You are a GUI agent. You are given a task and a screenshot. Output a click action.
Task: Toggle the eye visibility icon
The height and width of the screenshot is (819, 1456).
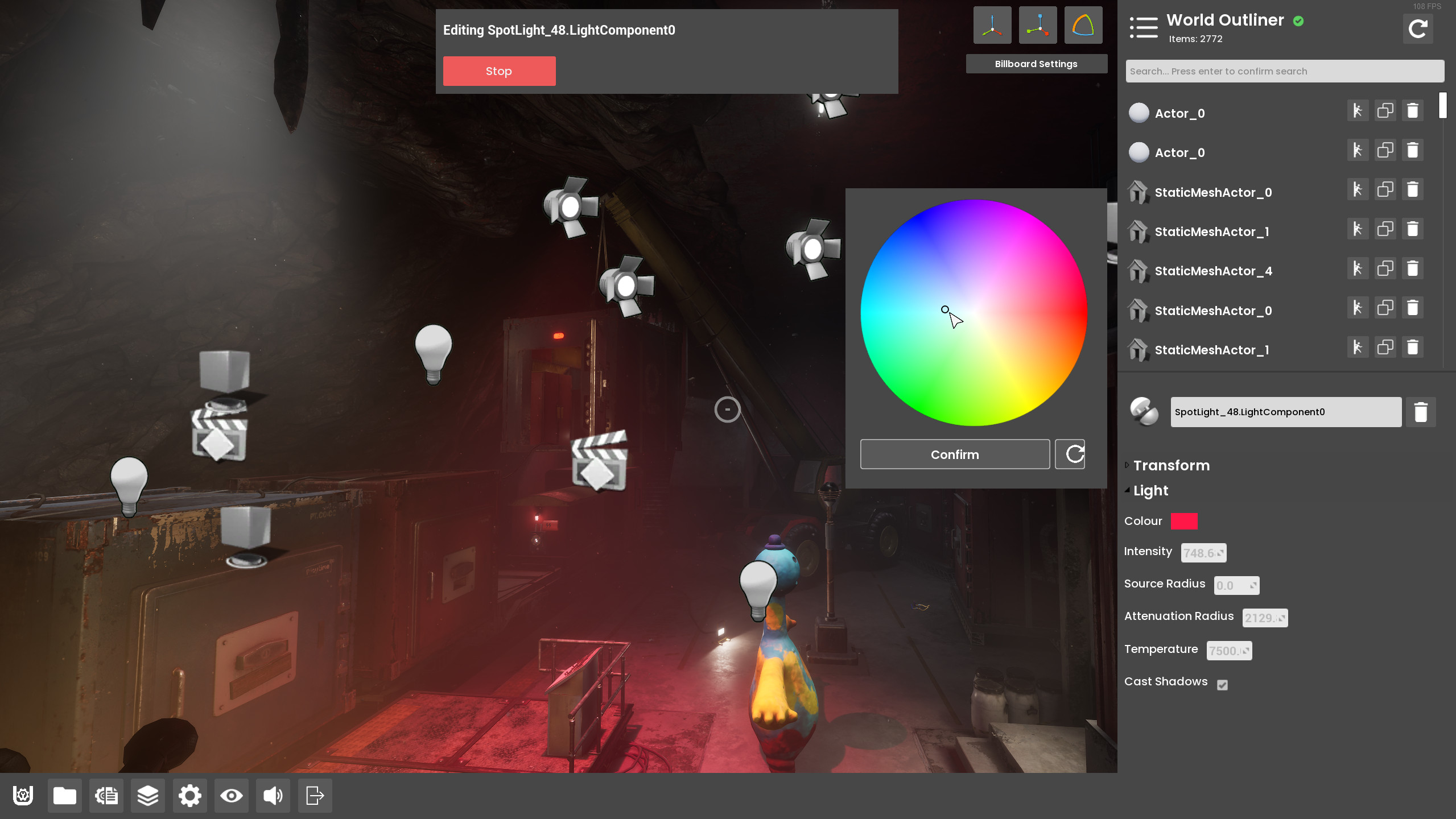click(231, 795)
